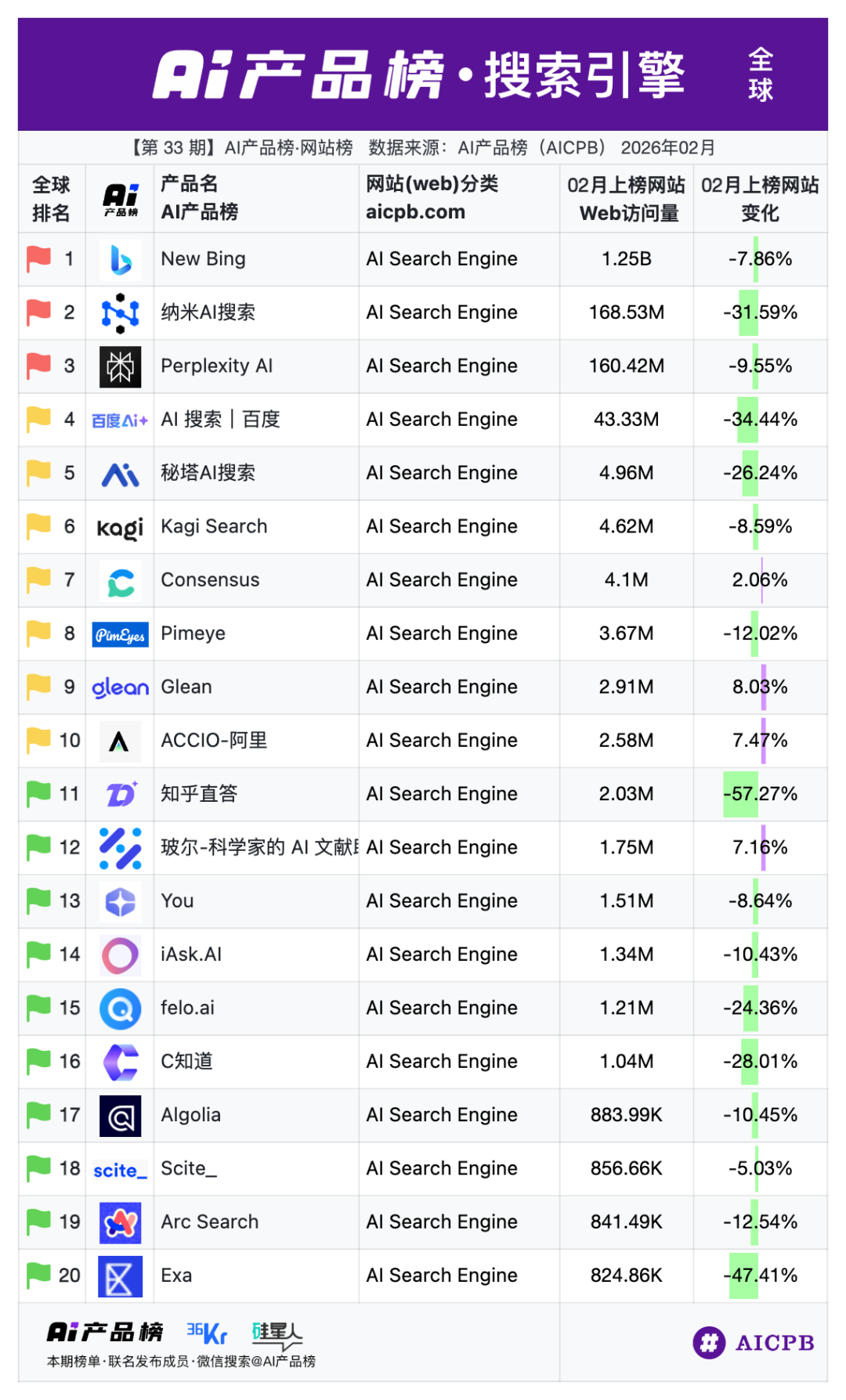
Task: Click the Glean logo
Action: pyautogui.click(x=121, y=687)
